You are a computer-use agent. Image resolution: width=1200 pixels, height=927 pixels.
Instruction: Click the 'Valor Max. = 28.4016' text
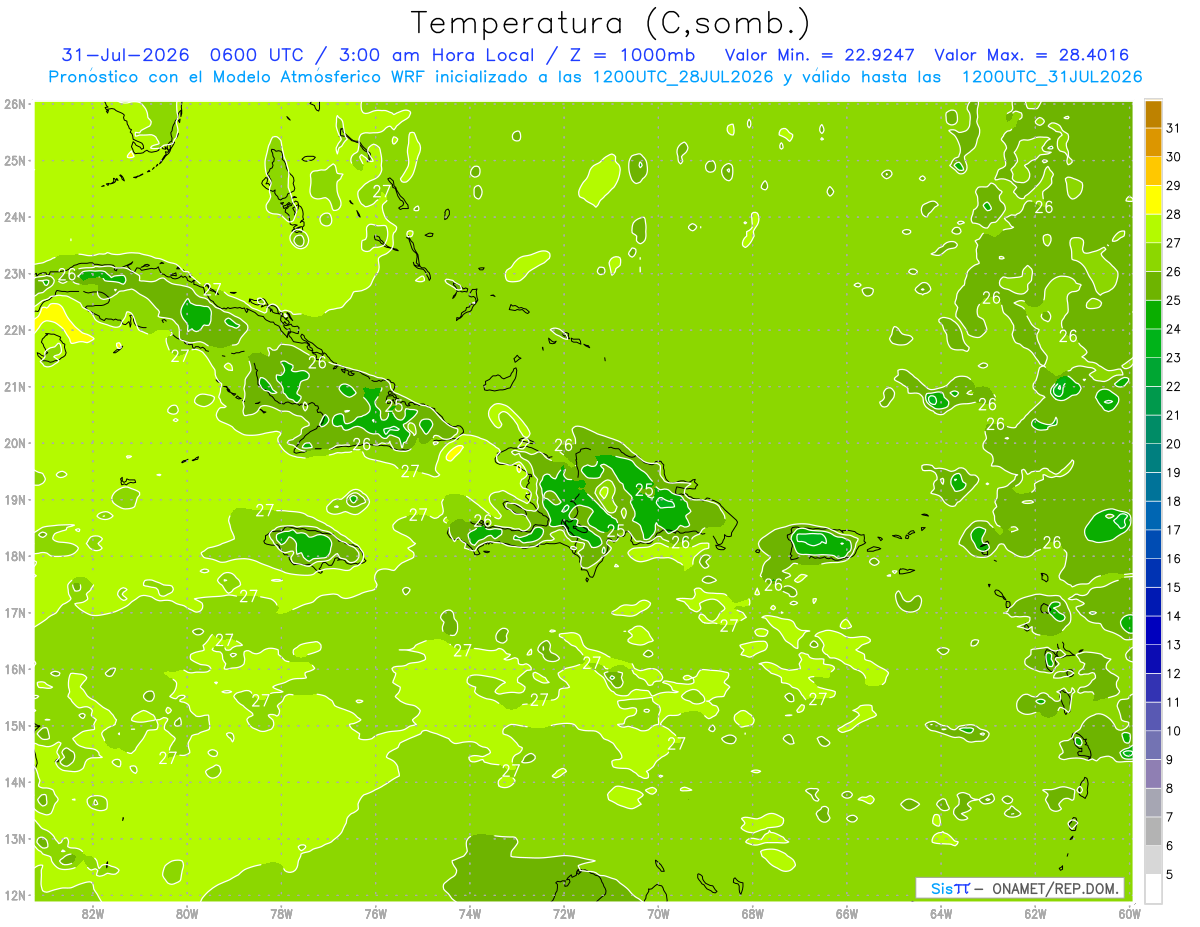(1032, 55)
